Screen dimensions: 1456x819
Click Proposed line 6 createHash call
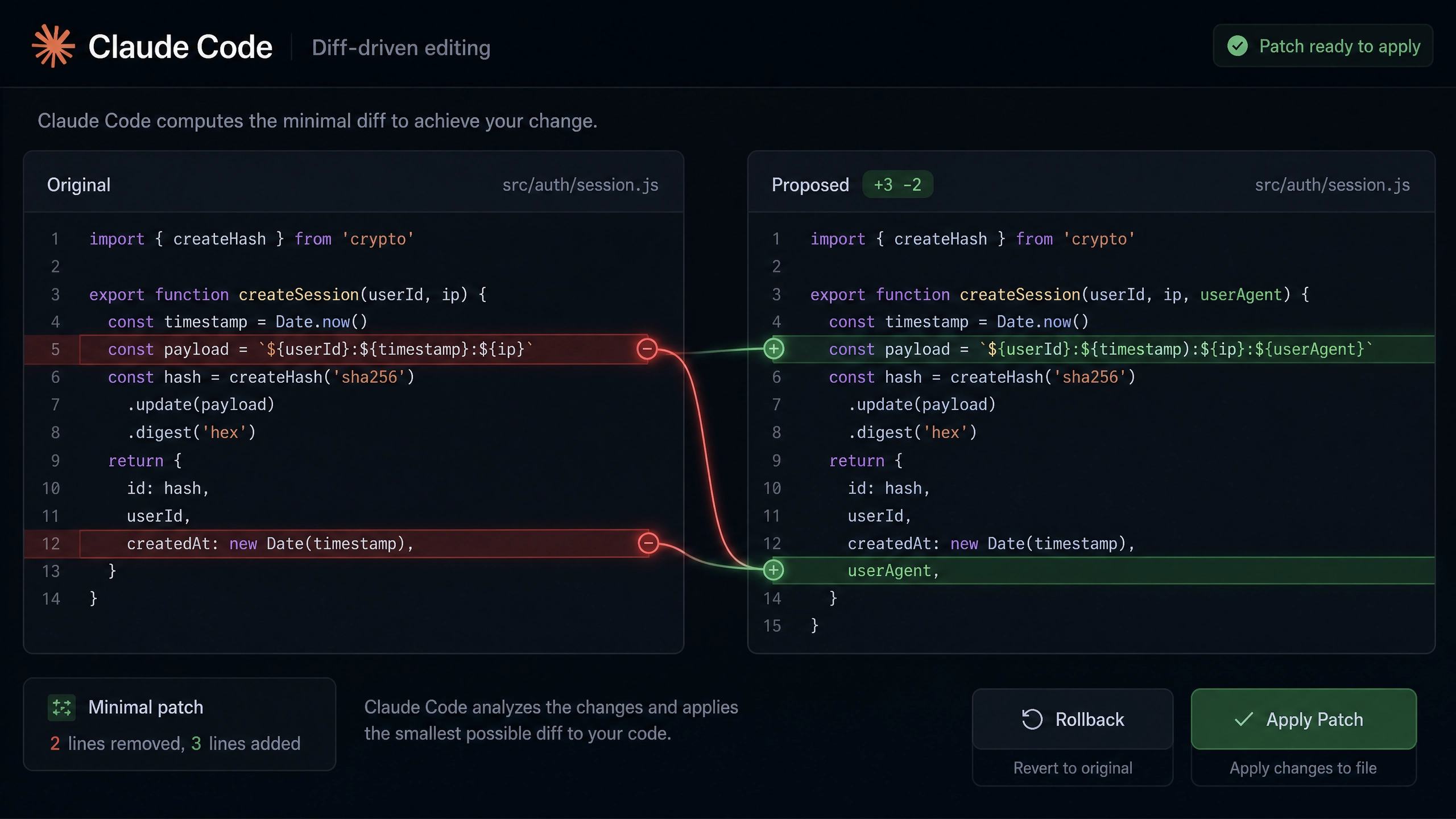pos(982,377)
